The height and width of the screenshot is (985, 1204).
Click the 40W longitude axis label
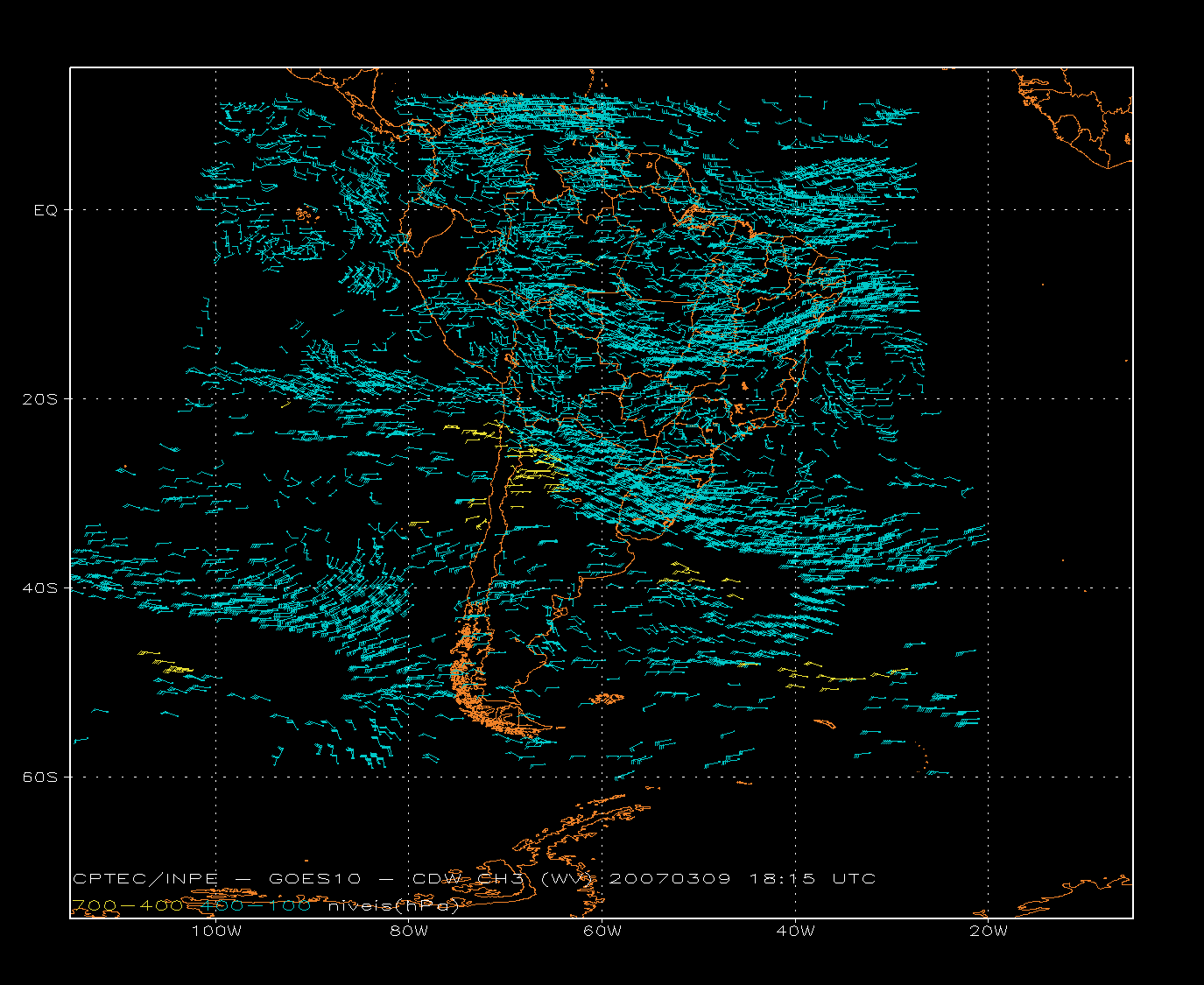click(795, 932)
